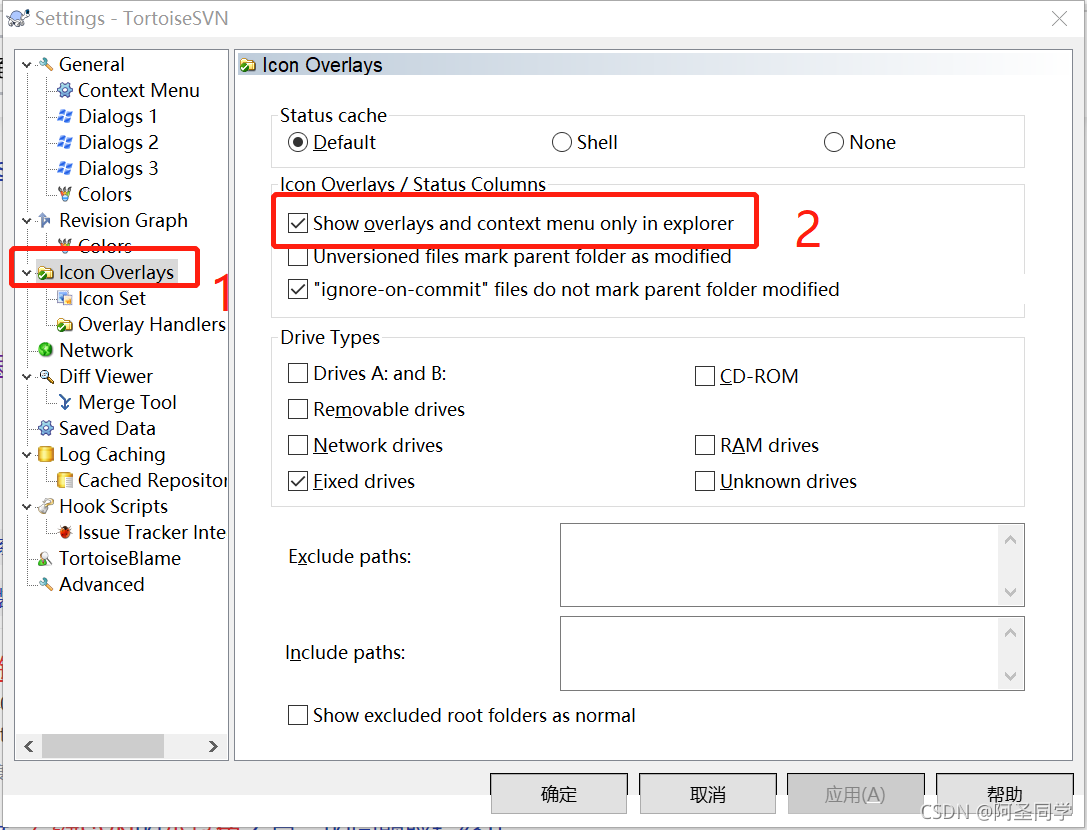Click Exclude paths scroll down arrow
This screenshot has height=830, width=1087.
click(1011, 592)
